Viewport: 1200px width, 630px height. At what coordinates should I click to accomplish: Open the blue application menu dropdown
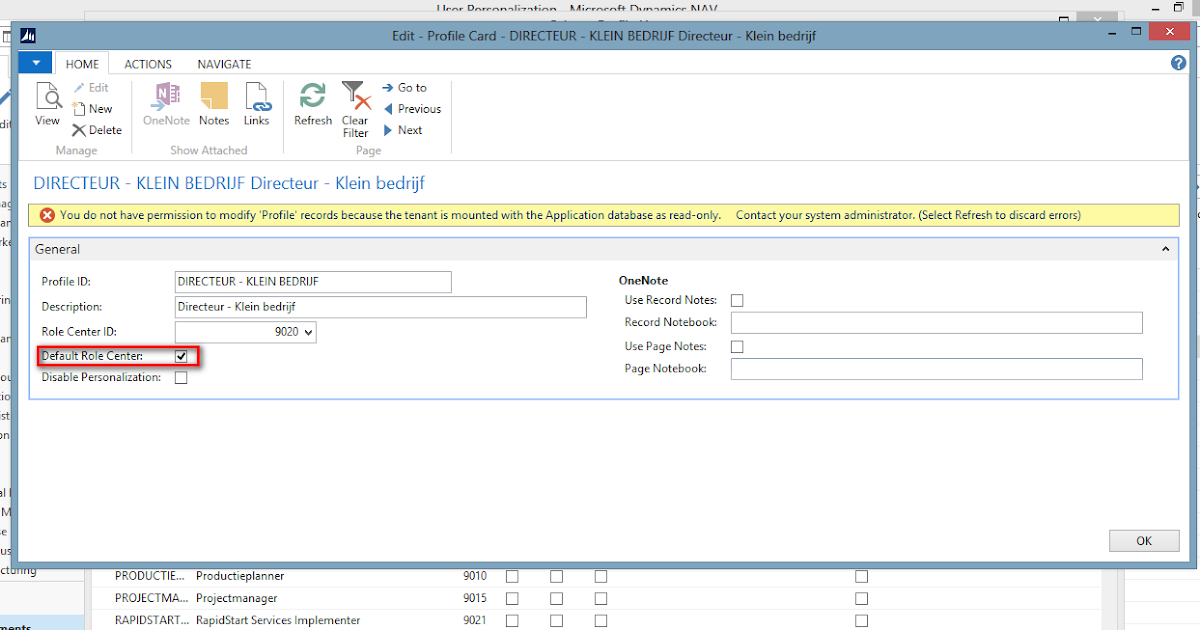35,63
